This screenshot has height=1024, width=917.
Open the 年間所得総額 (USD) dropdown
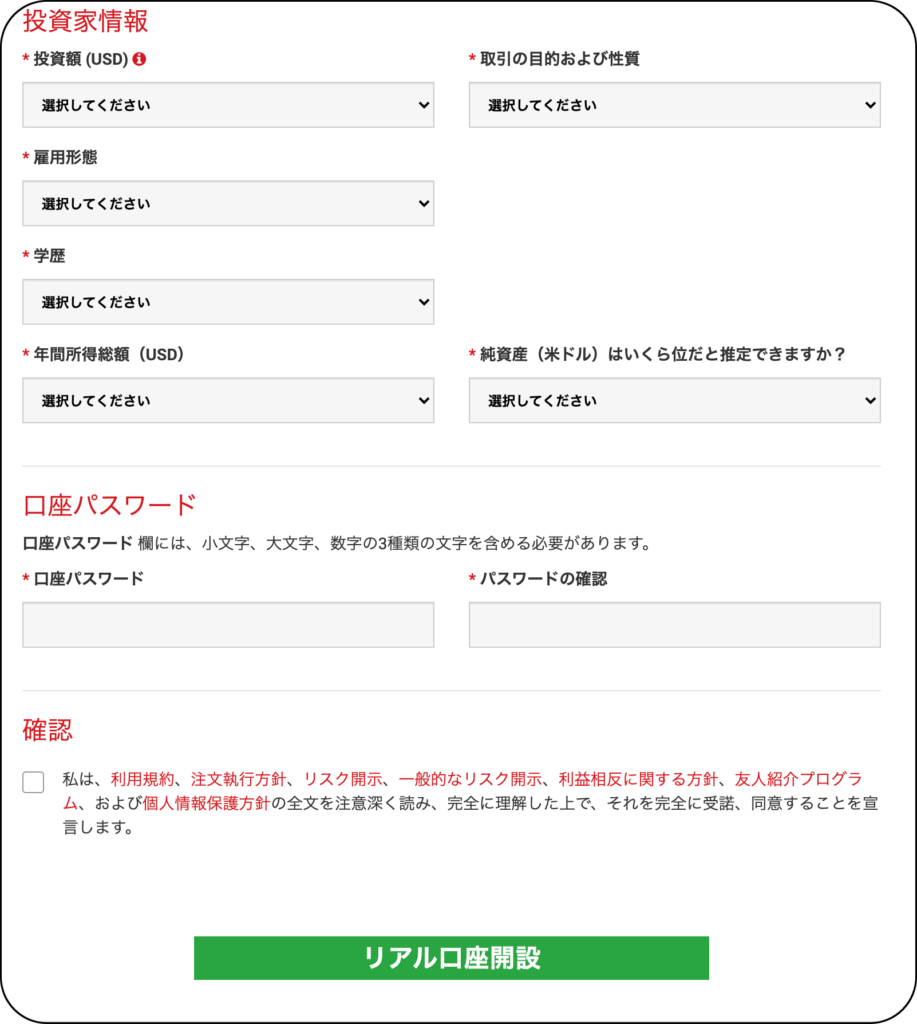[228, 400]
